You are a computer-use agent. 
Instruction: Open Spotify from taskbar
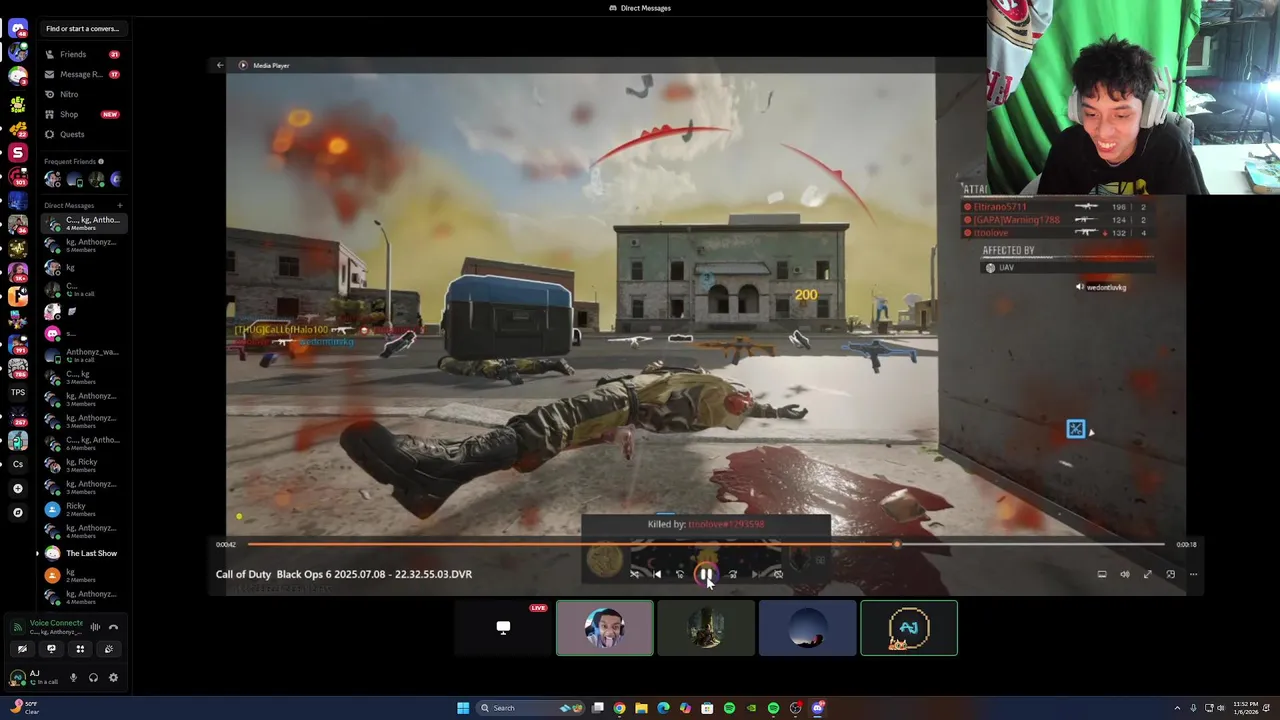coord(729,708)
